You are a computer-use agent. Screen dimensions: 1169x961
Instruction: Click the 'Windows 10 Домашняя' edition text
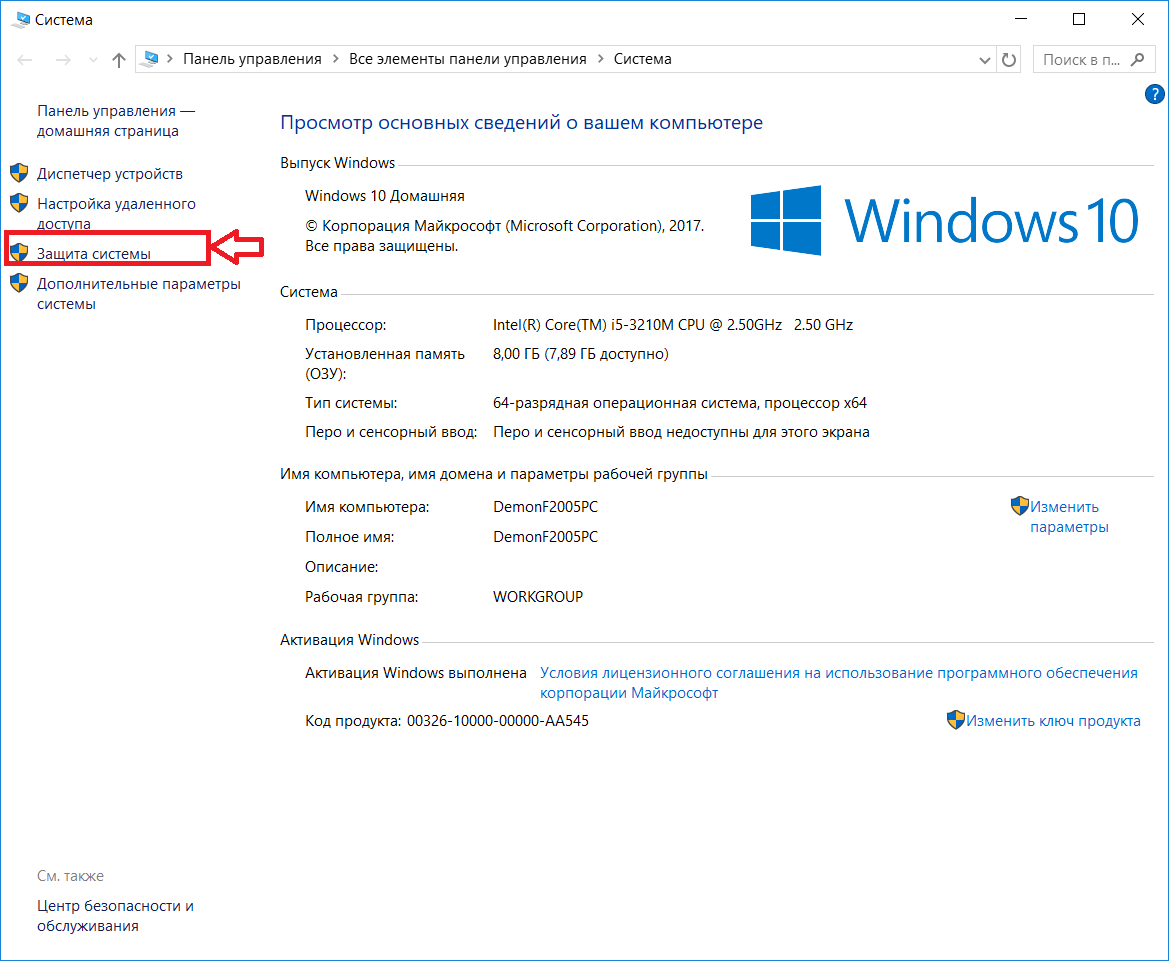point(385,196)
